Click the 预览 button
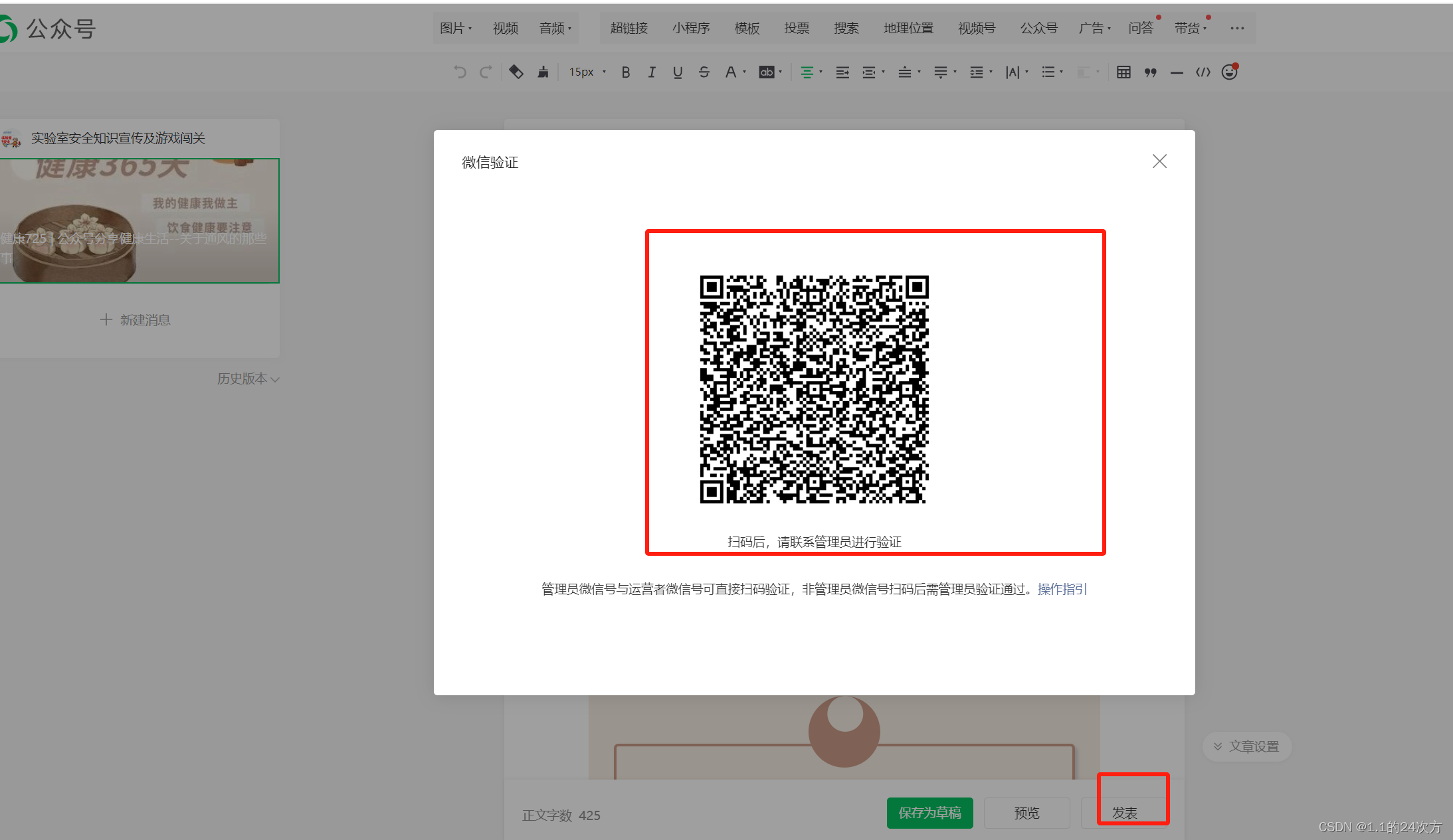Viewport: 1453px width, 840px height. tap(1026, 813)
